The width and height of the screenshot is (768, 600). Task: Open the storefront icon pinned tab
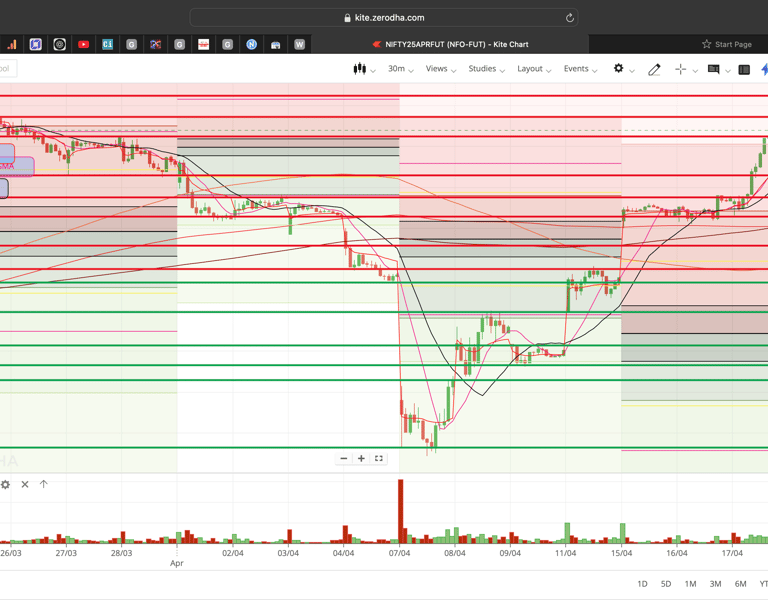tap(275, 45)
